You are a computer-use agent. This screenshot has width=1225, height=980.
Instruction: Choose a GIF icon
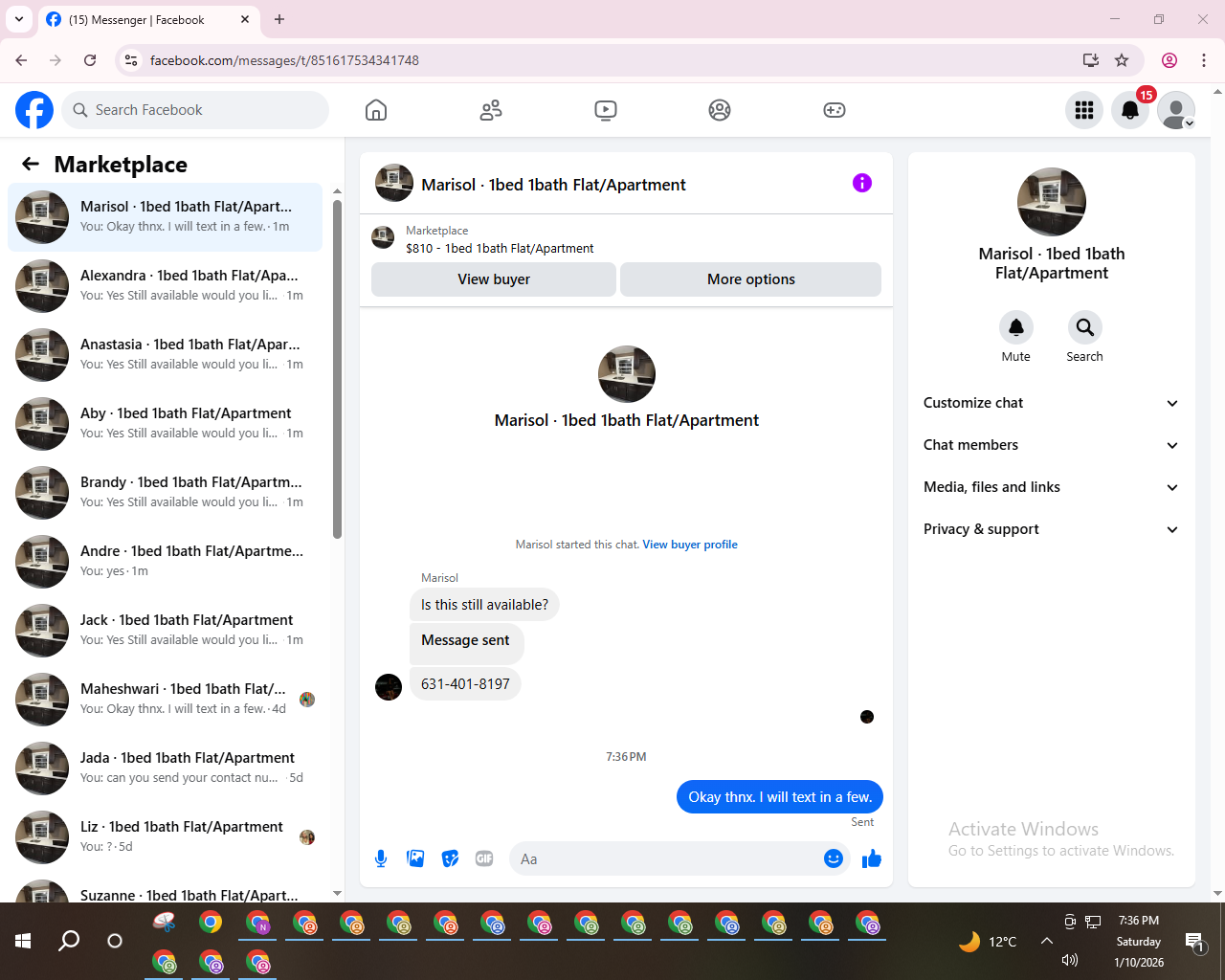[x=484, y=858]
